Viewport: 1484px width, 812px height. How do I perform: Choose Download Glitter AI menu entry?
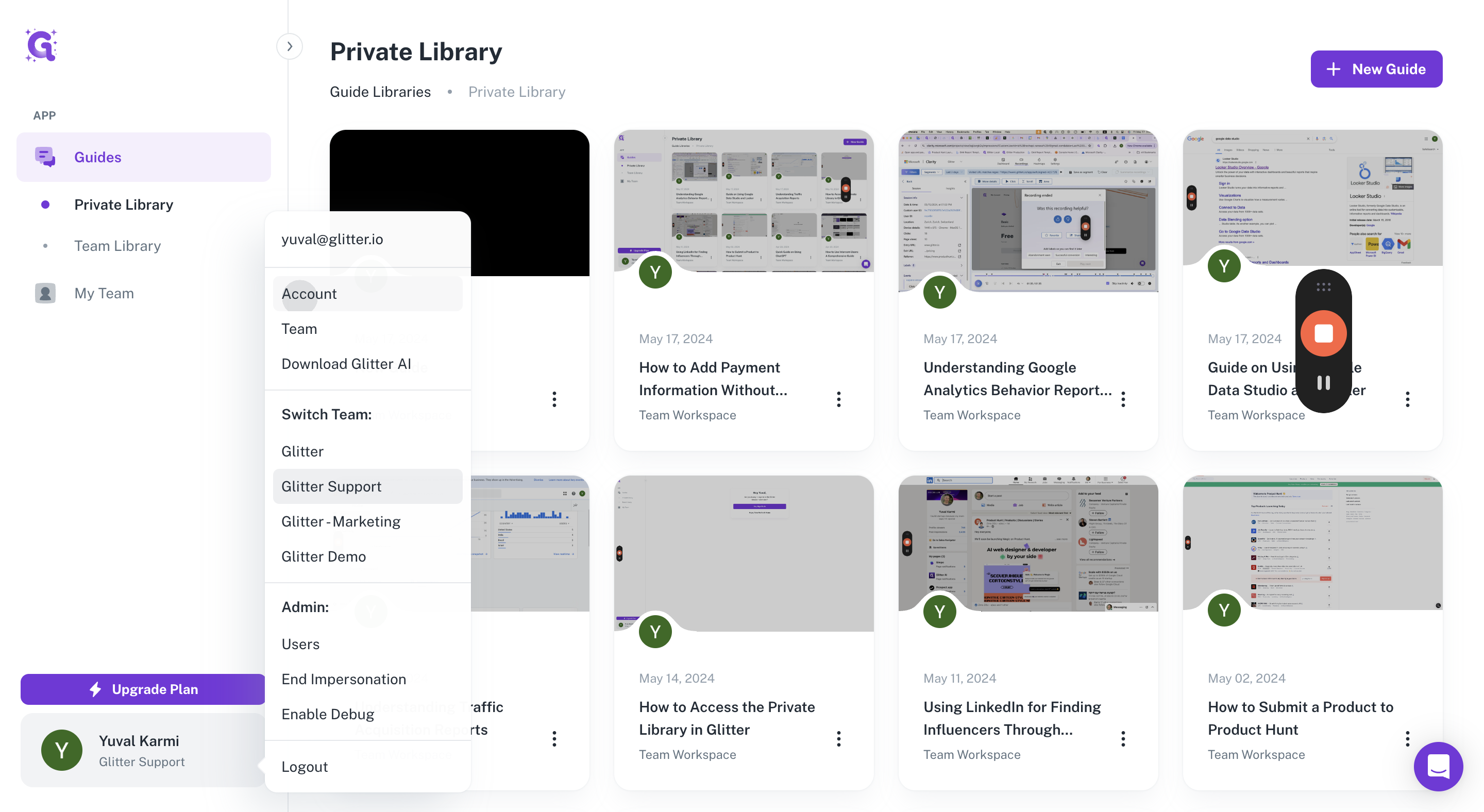pos(367,364)
